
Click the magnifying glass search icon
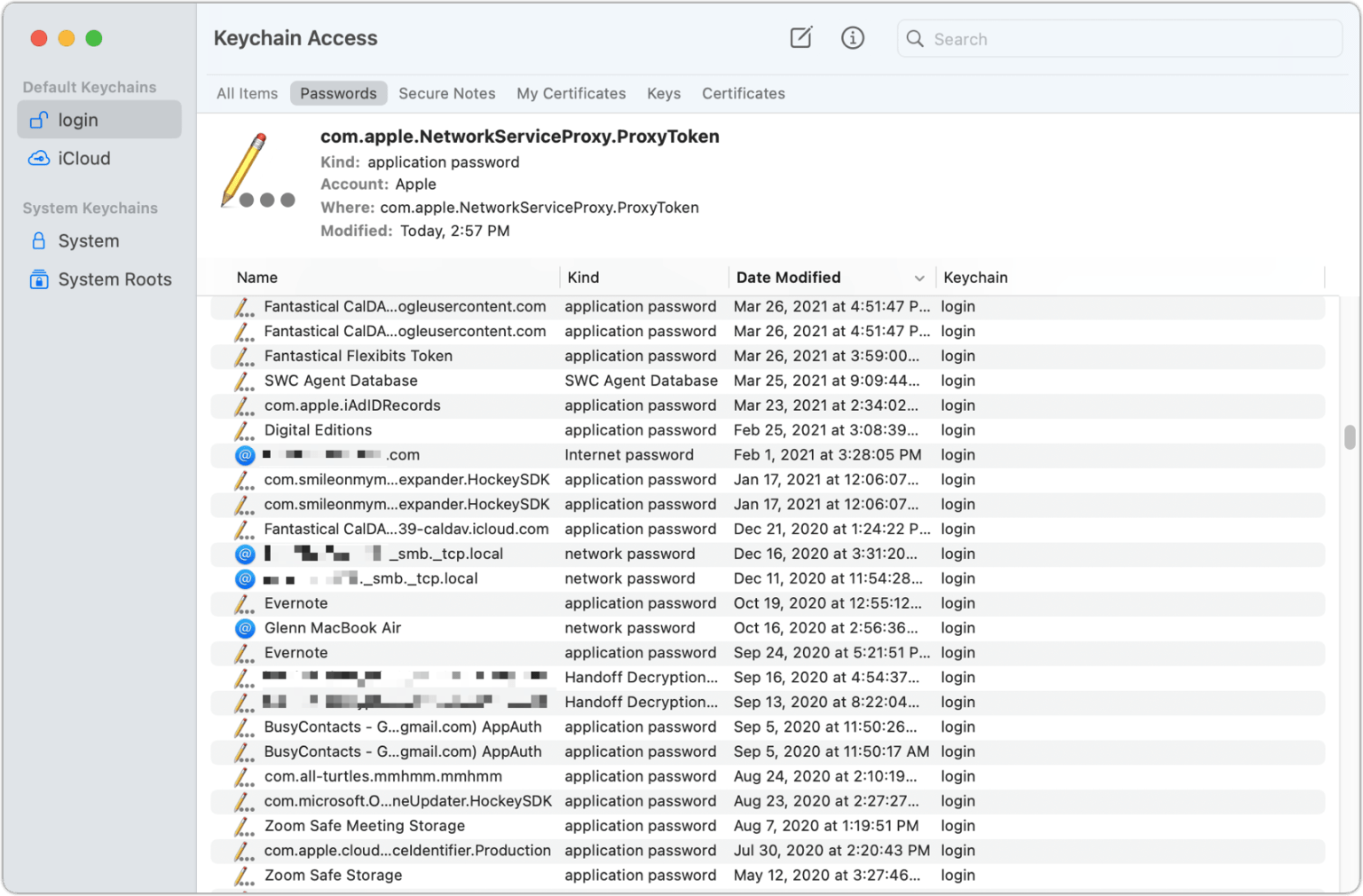coord(915,39)
